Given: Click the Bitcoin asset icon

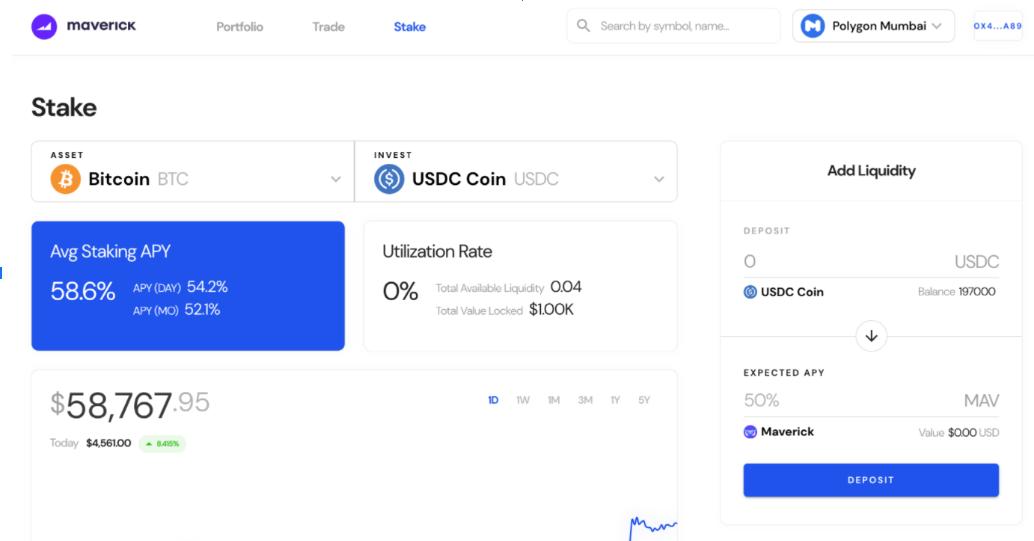Looking at the screenshot, I should [65, 179].
